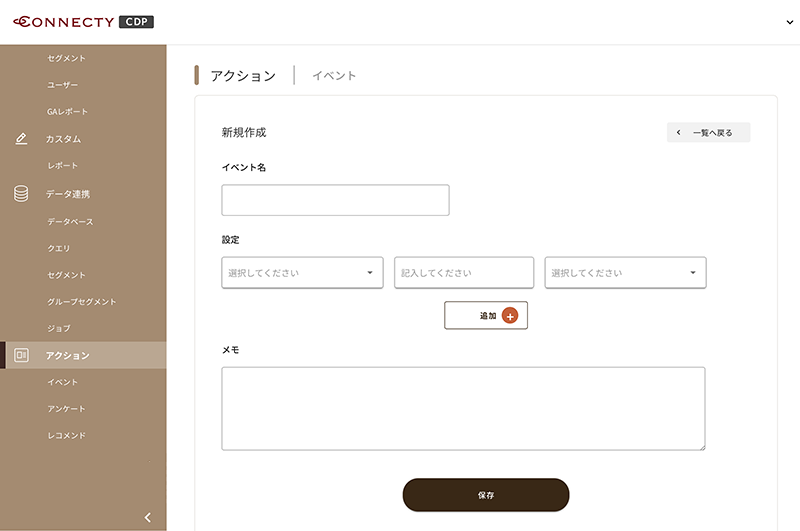Open レポート under カスタム
800x531 pixels.
point(62,165)
